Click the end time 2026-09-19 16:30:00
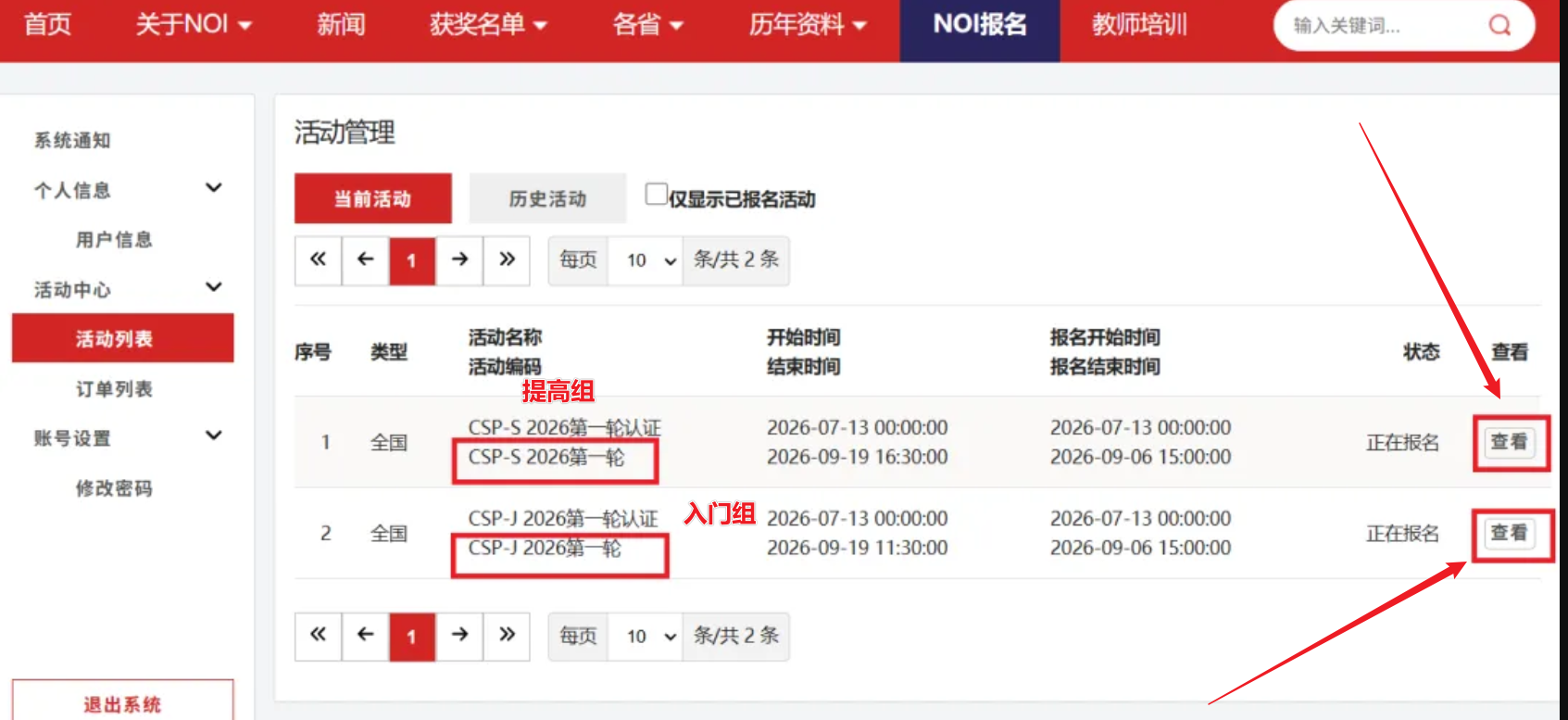This screenshot has width=1568, height=720. pos(858,457)
